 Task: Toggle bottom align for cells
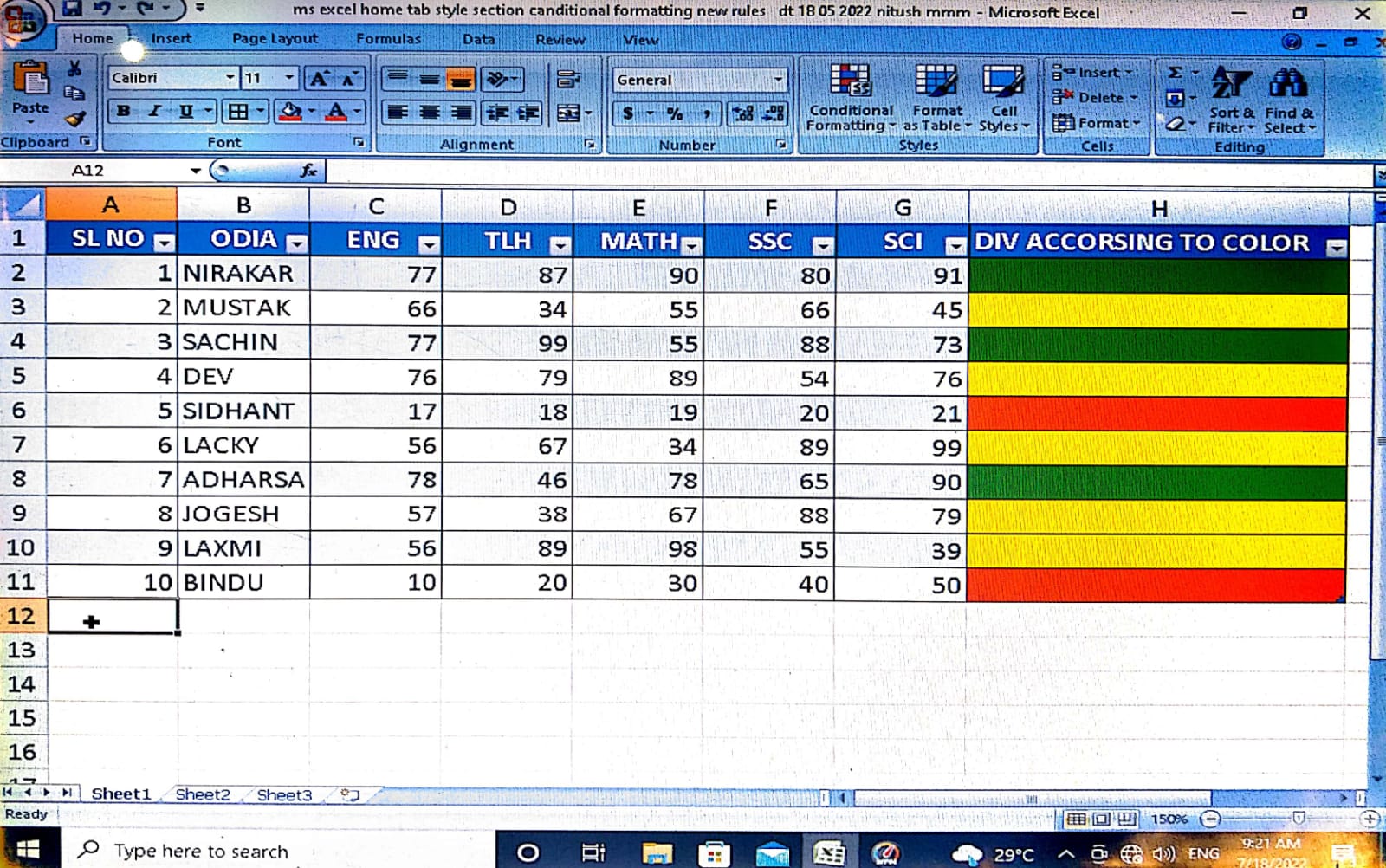click(460, 80)
